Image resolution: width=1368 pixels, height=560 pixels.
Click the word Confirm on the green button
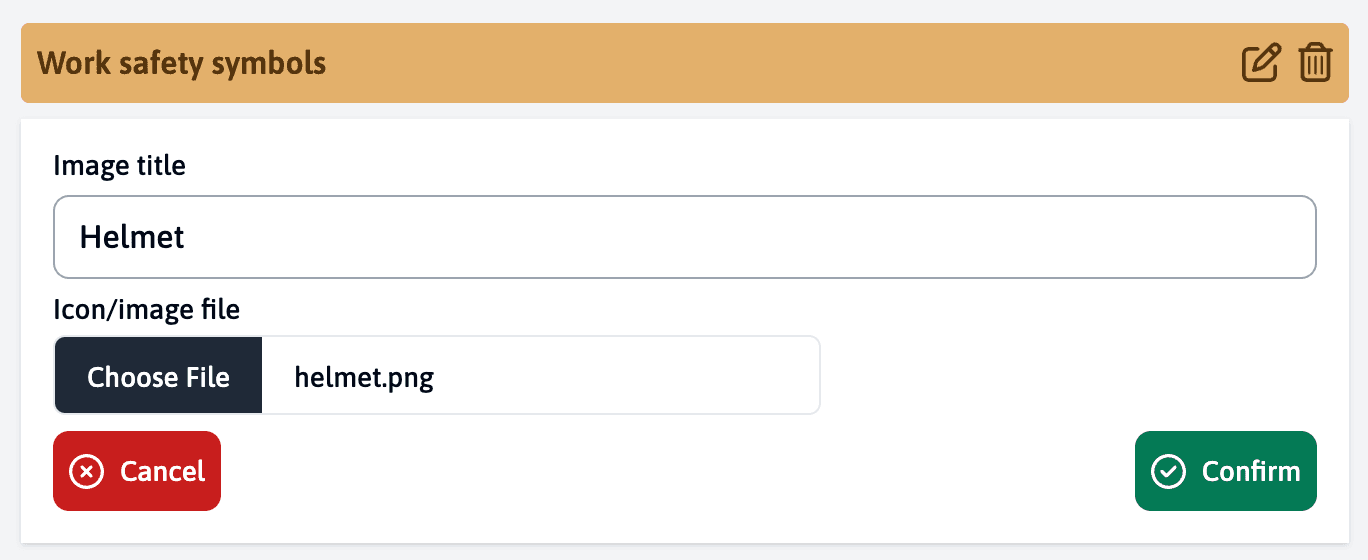point(1250,471)
